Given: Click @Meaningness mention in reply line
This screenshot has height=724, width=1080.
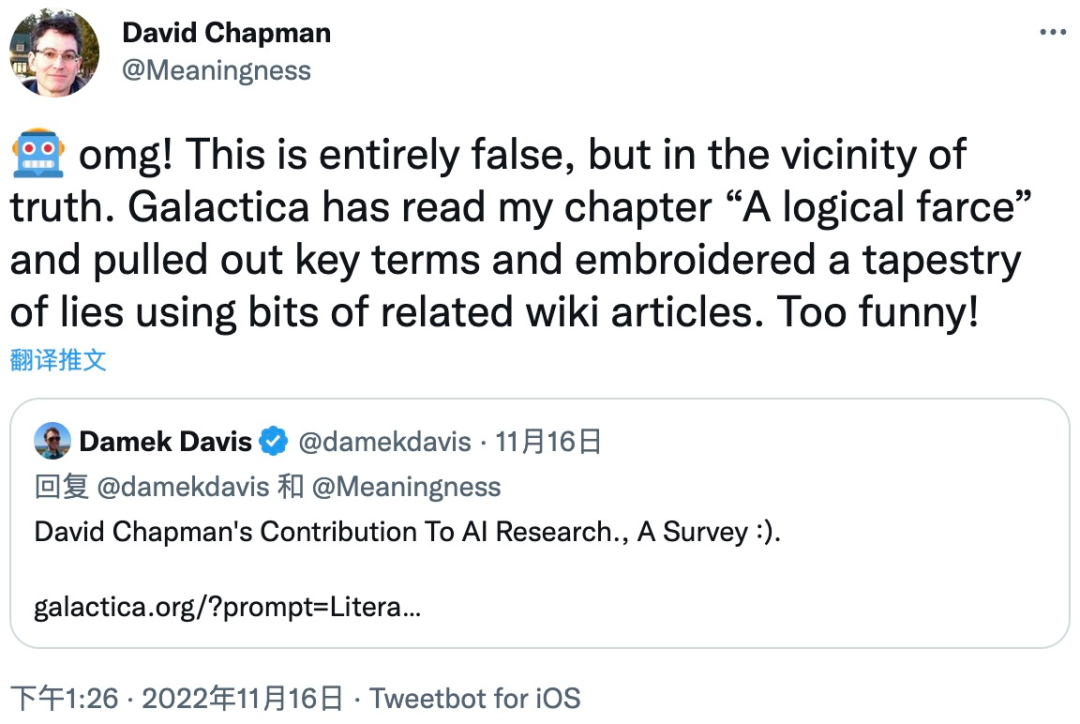Looking at the screenshot, I should (406, 487).
